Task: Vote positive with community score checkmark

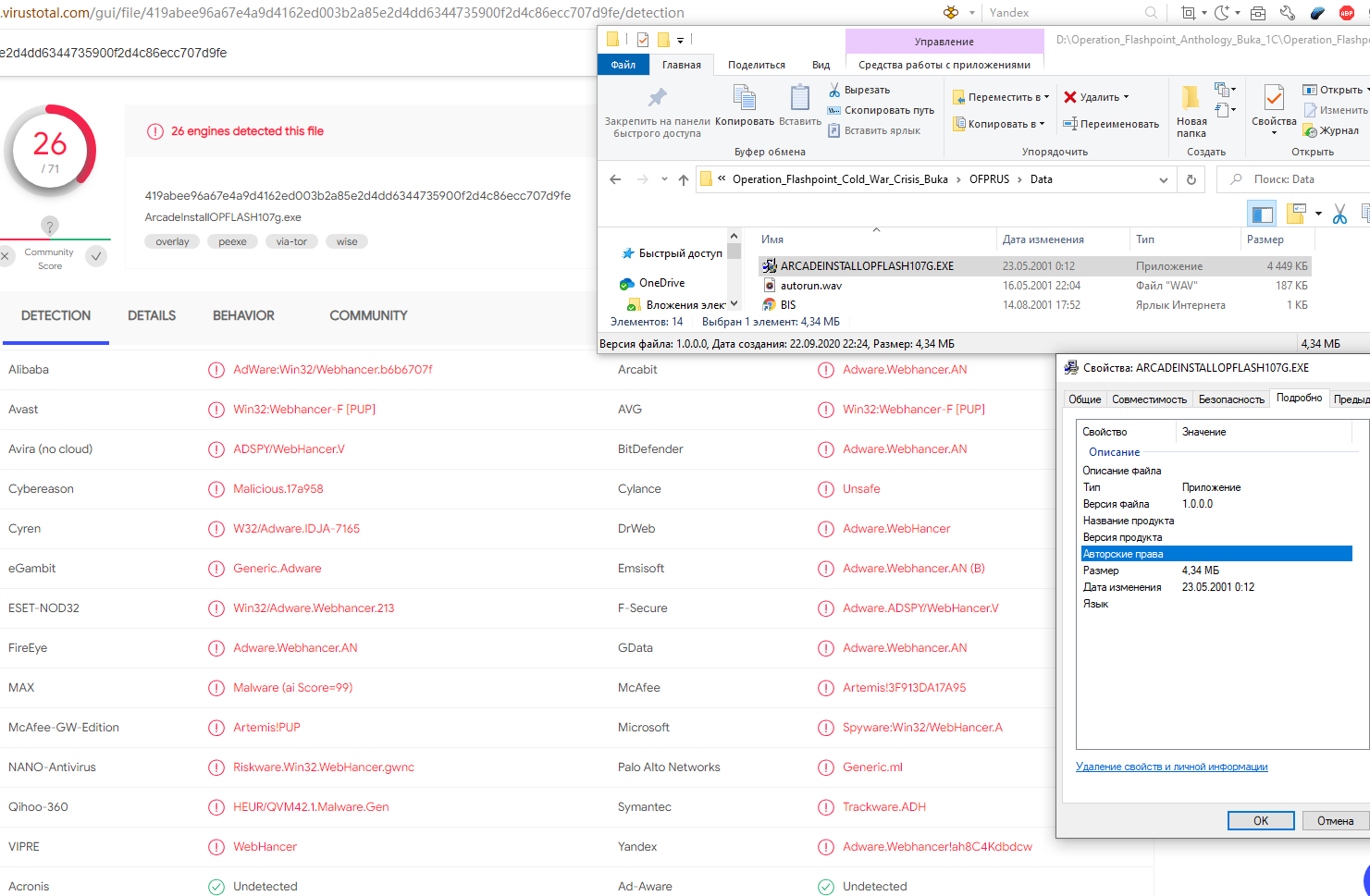Action: pos(96,256)
